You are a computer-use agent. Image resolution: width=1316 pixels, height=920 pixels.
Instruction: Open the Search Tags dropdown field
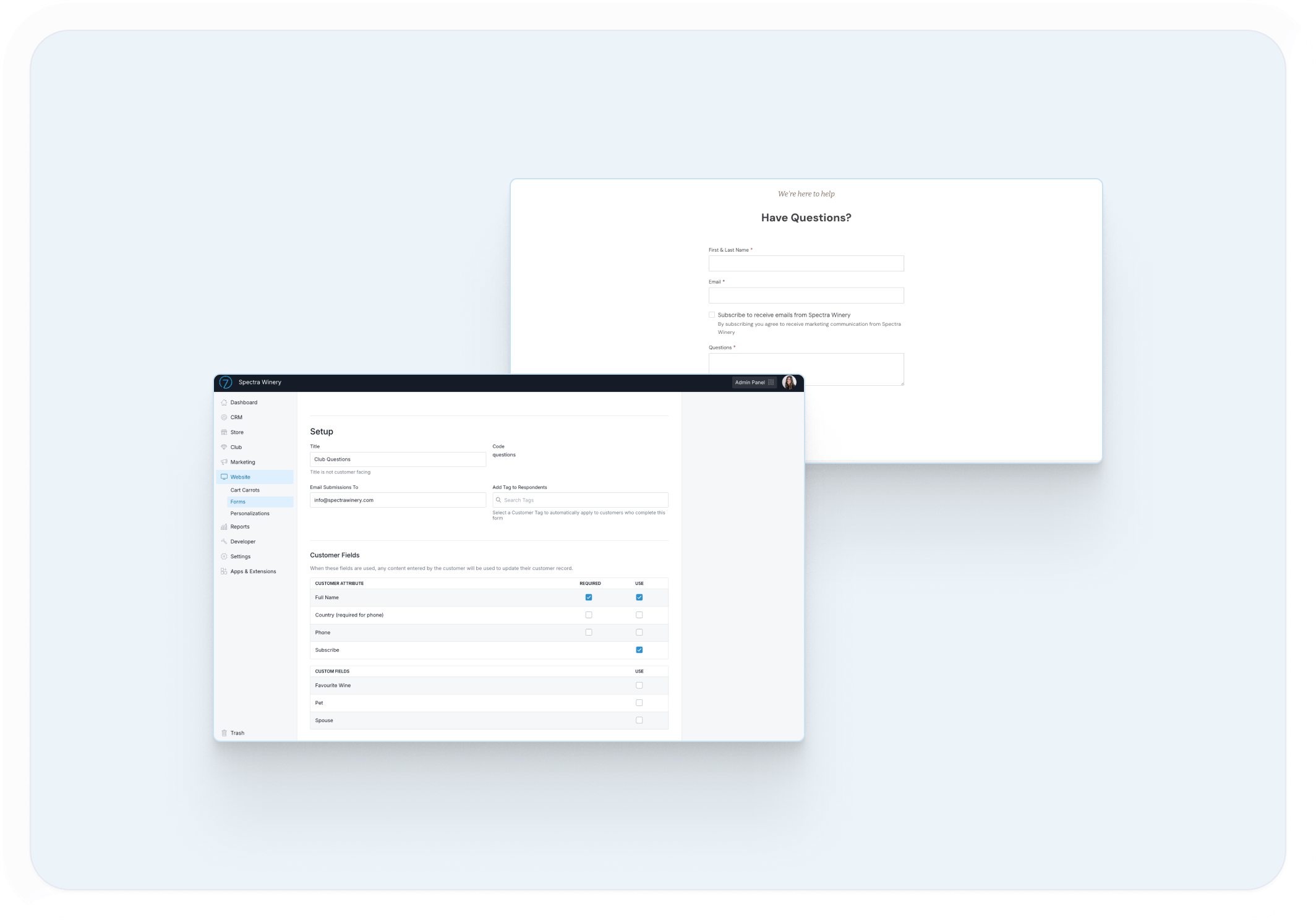coord(580,500)
